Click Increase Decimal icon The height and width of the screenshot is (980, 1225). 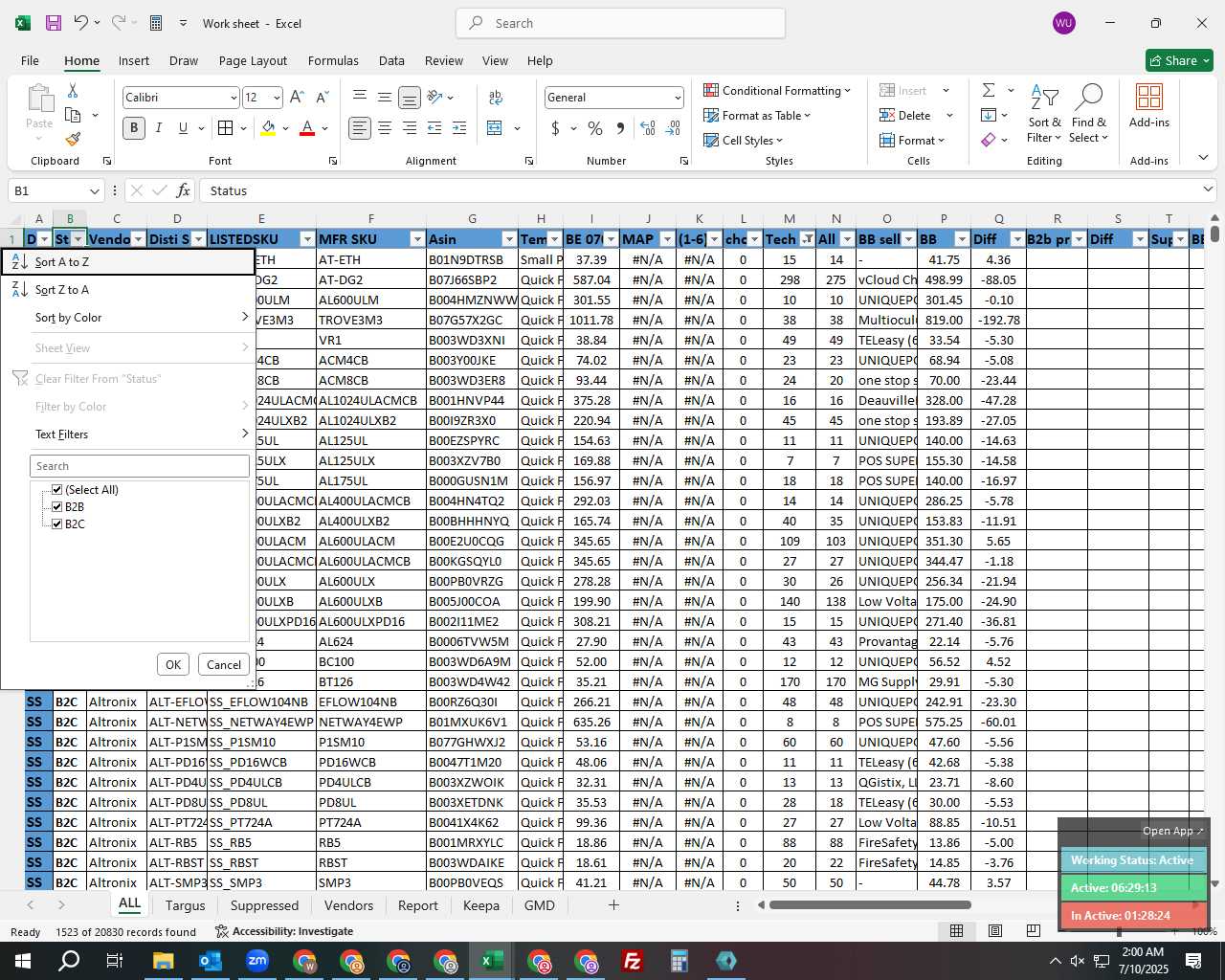[x=648, y=128]
